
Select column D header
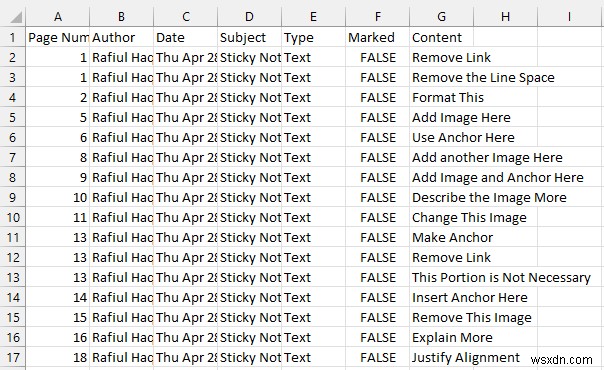coord(250,17)
